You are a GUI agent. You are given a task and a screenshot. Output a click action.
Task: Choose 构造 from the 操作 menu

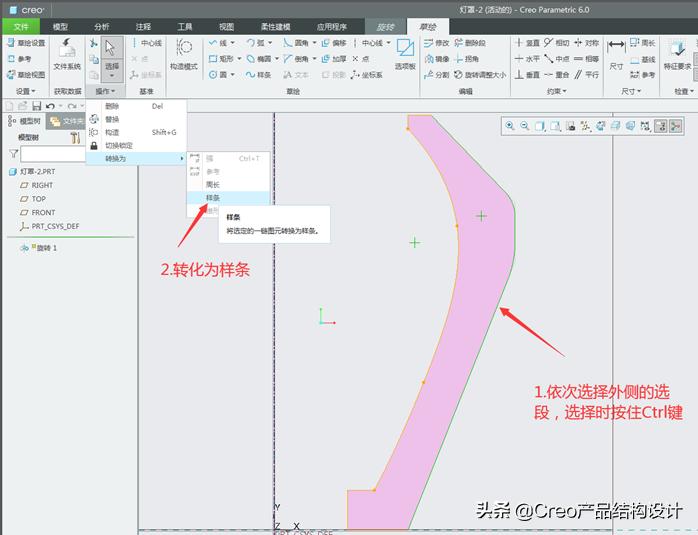(136, 132)
